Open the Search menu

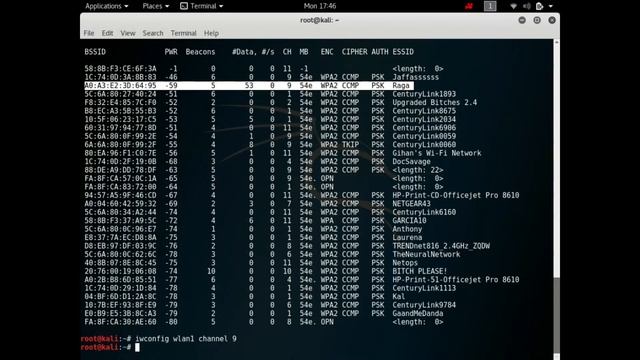[153, 33]
